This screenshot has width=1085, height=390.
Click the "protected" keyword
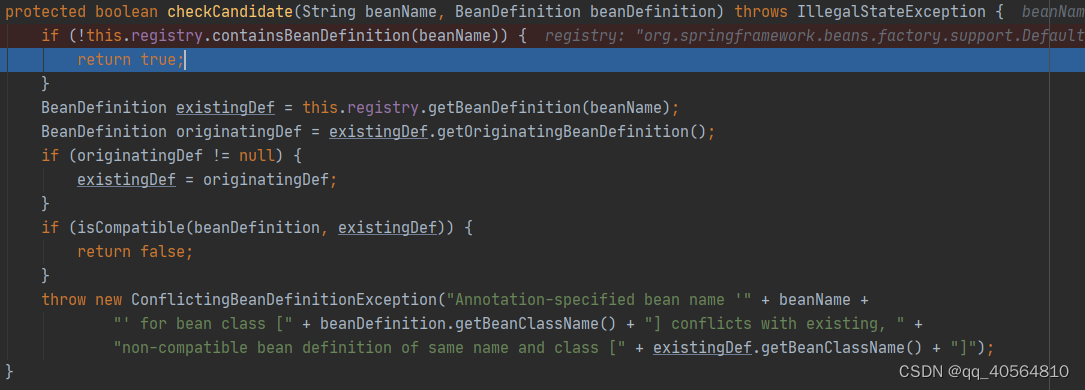click(46, 12)
